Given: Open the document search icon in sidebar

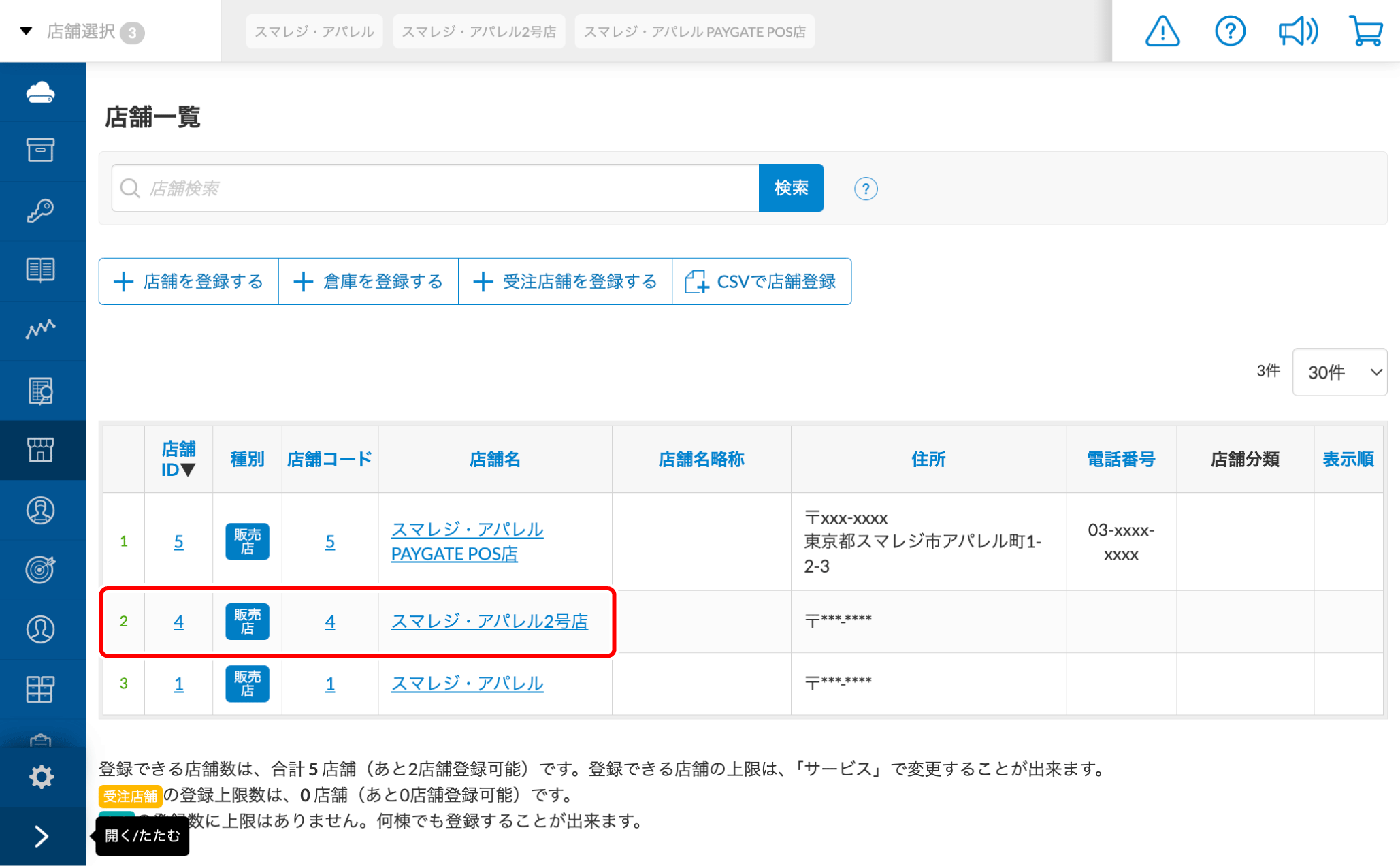Looking at the screenshot, I should pyautogui.click(x=41, y=391).
